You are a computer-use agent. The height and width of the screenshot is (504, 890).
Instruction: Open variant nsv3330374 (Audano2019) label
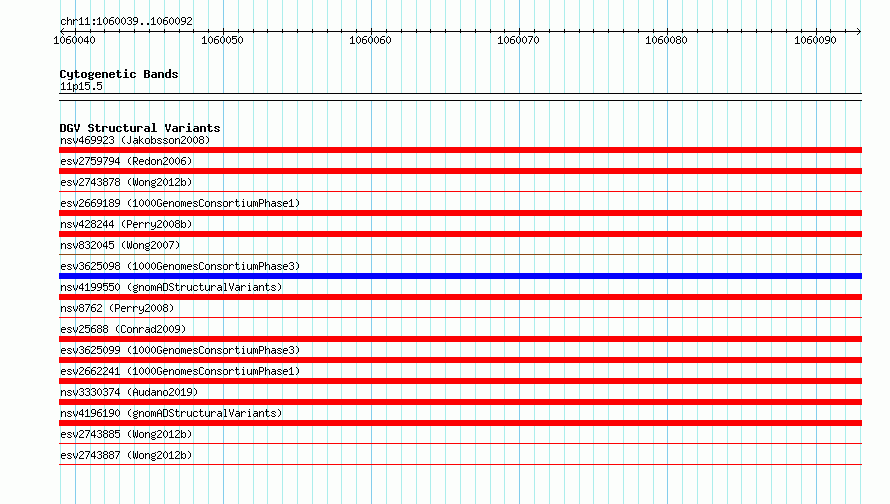[129, 392]
